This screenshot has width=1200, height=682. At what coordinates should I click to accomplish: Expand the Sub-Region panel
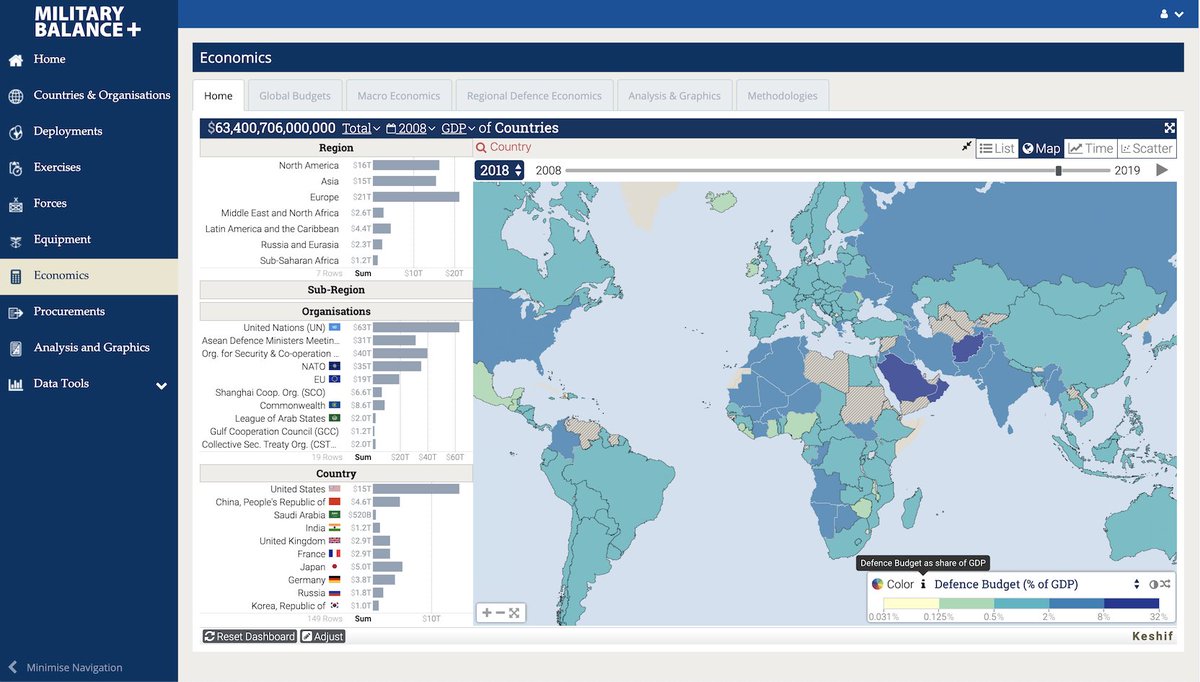(336, 290)
